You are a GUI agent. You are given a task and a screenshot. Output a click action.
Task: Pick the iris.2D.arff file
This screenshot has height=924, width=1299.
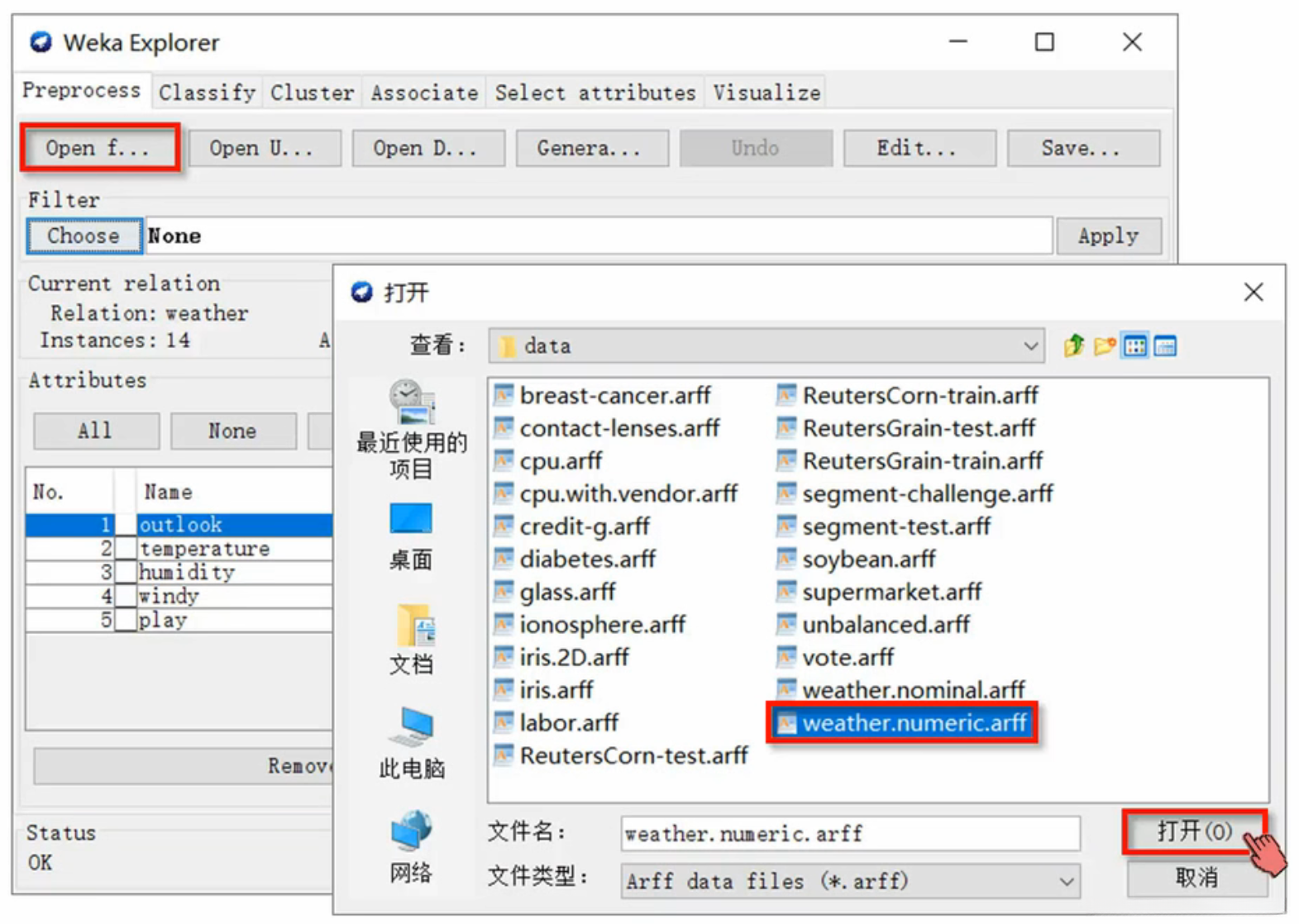coord(561,657)
